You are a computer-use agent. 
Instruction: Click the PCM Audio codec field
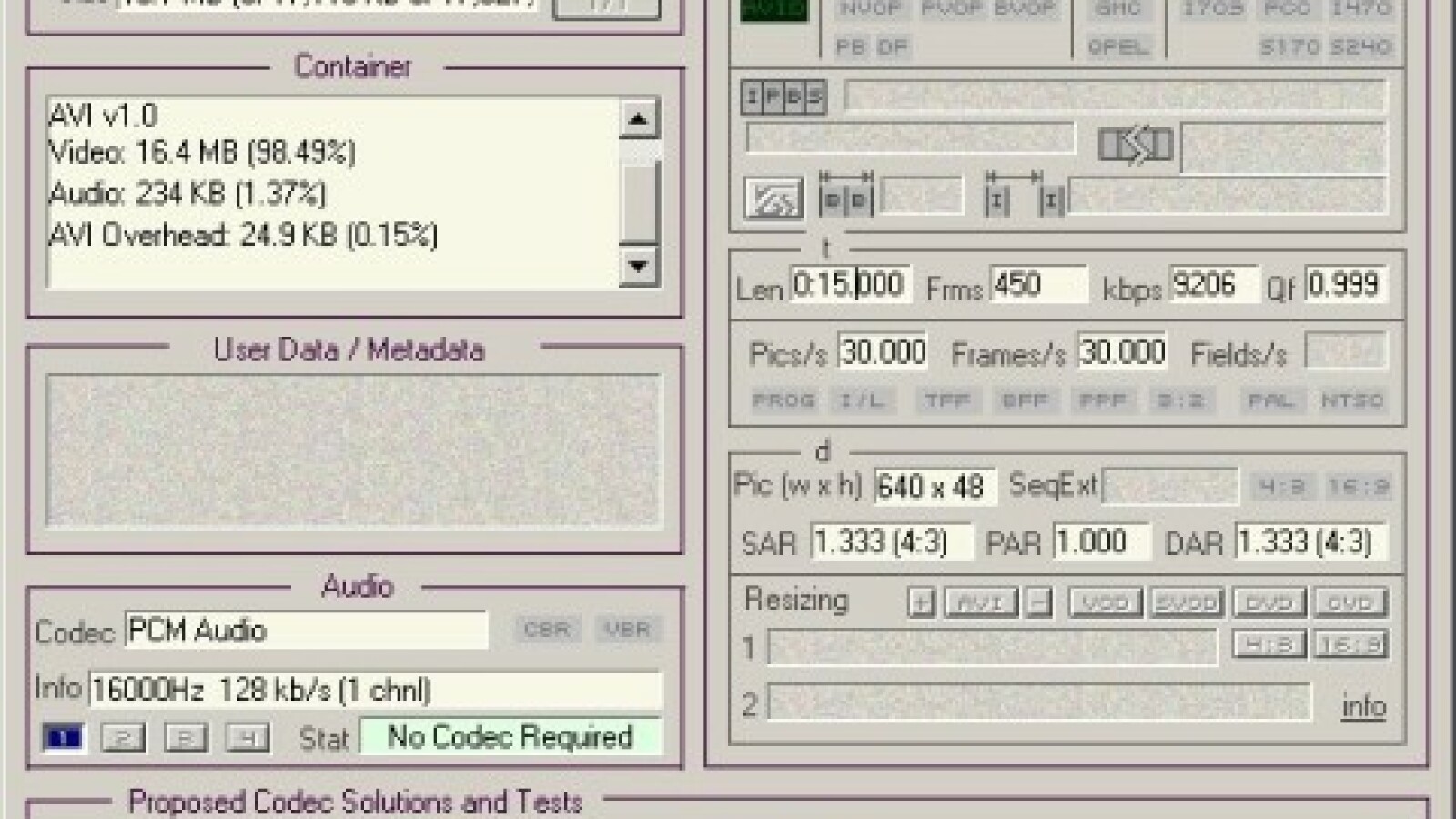[305, 631]
